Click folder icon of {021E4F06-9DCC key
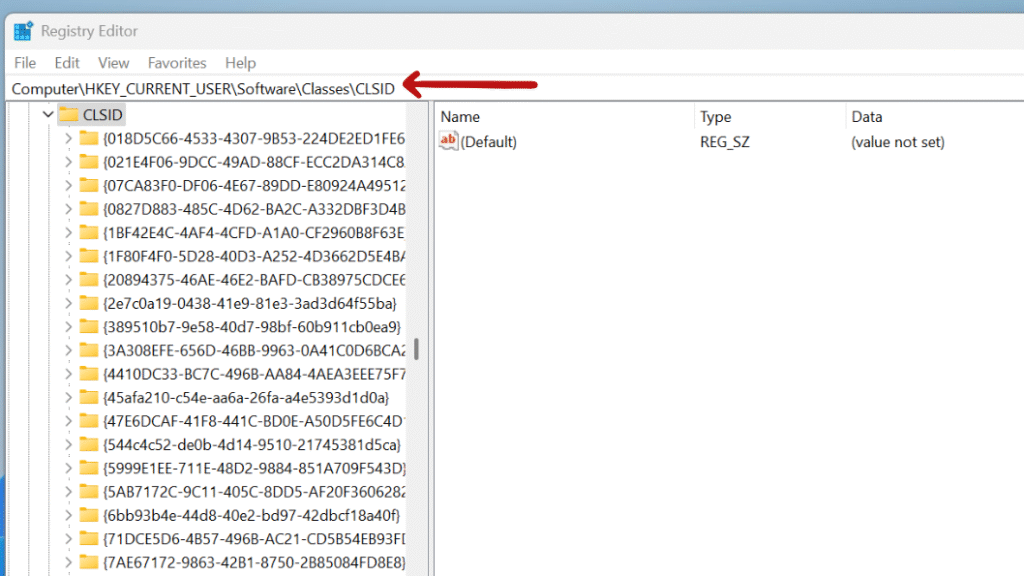The height and width of the screenshot is (576, 1024). click(x=89, y=161)
